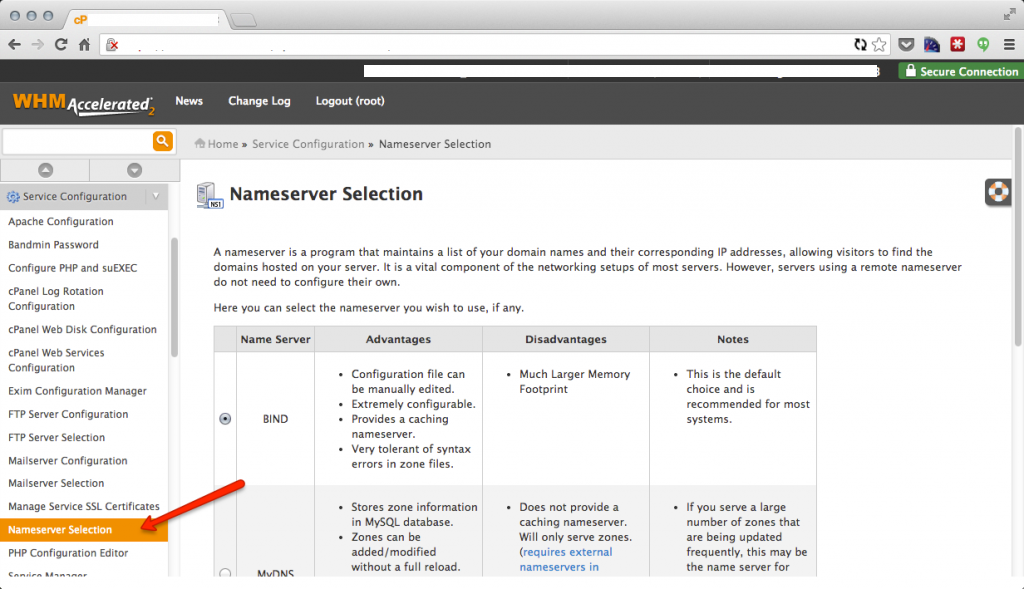Image resolution: width=1024 pixels, height=589 pixels.
Task: Select the MyDNS nameserver radio button
Action: click(x=225, y=573)
